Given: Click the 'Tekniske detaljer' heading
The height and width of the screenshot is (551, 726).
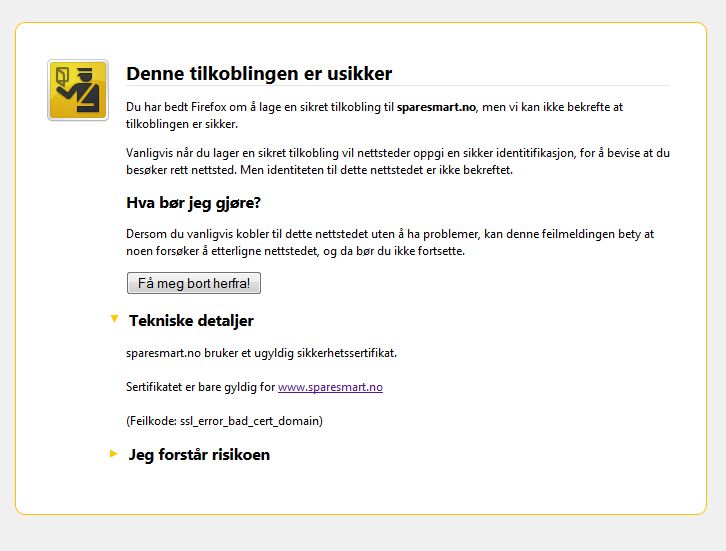Looking at the screenshot, I should coord(191,320).
